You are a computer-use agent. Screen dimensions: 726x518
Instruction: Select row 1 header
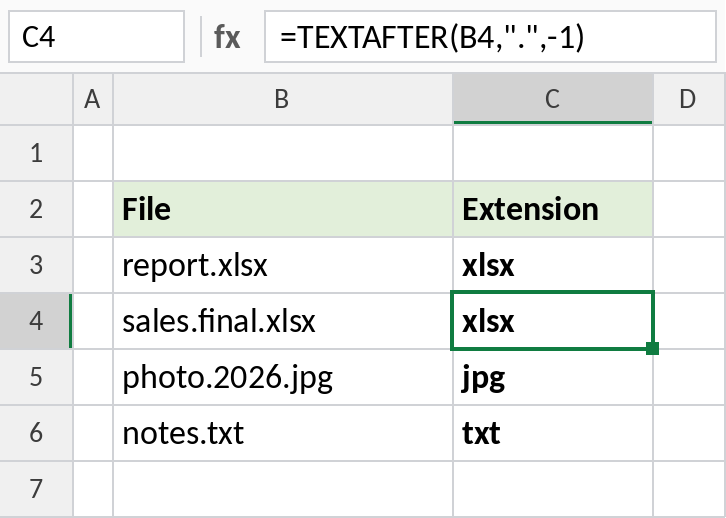tap(36, 153)
